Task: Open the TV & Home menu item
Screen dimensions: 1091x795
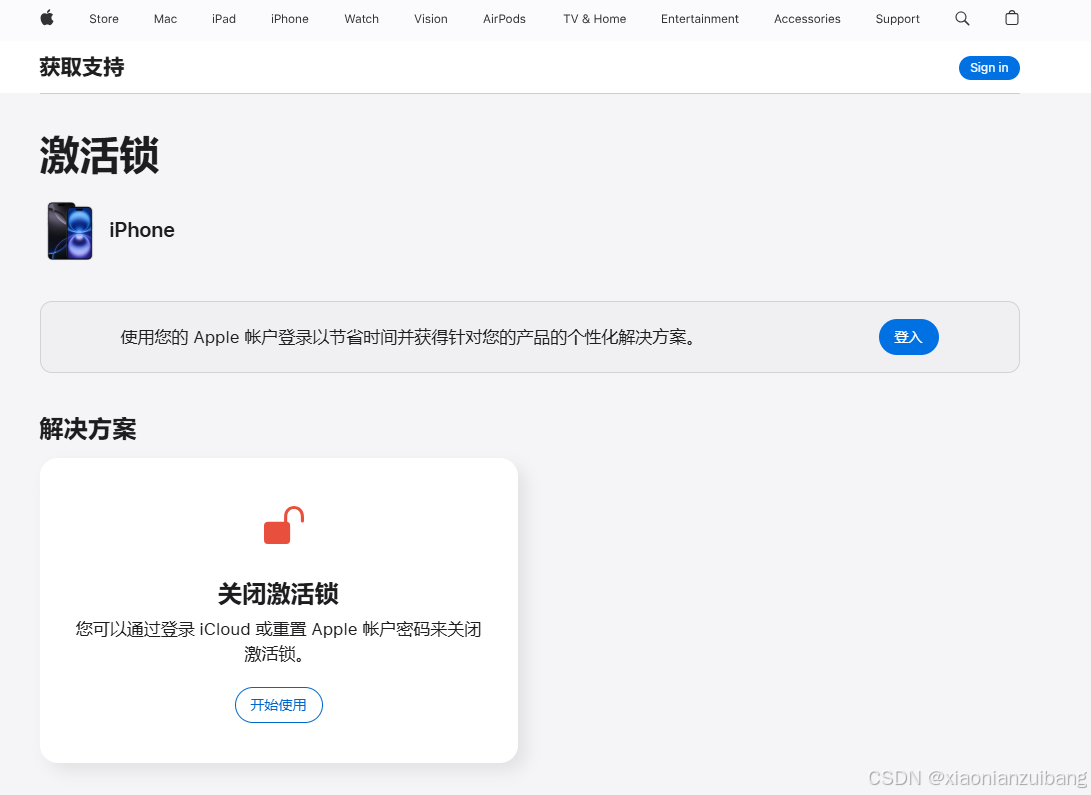Action: tap(595, 19)
